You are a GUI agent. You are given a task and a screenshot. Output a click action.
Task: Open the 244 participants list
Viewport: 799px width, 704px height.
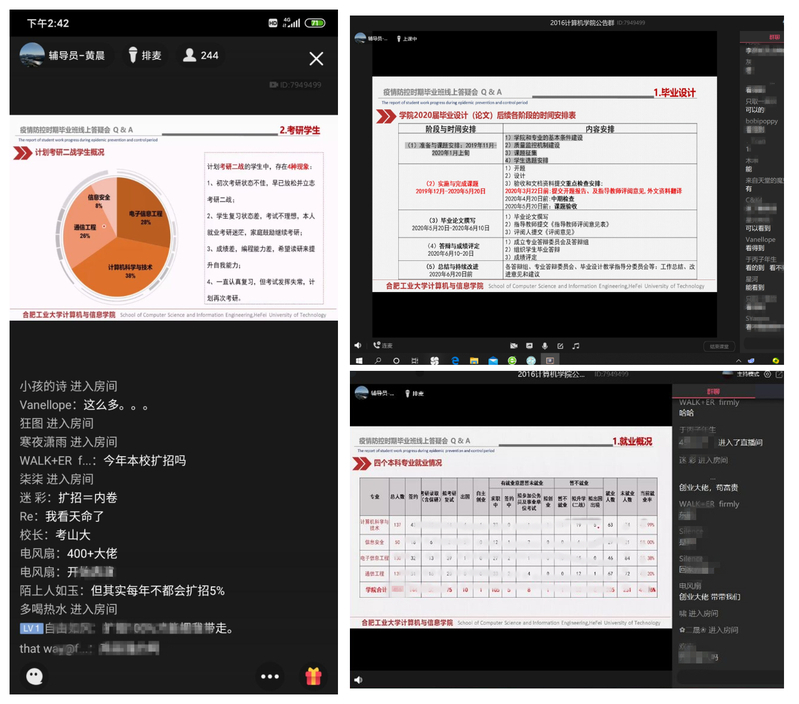click(200, 56)
